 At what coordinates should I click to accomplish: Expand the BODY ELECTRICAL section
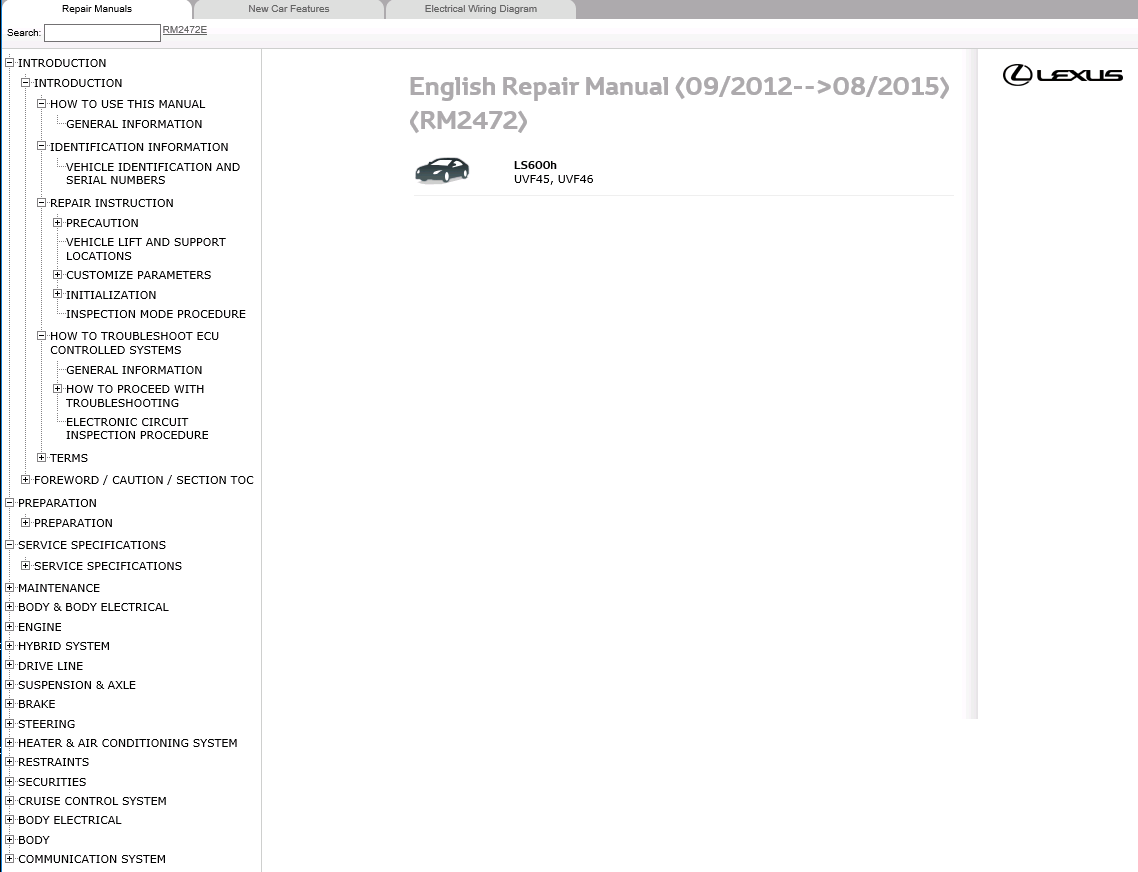pos(9,820)
